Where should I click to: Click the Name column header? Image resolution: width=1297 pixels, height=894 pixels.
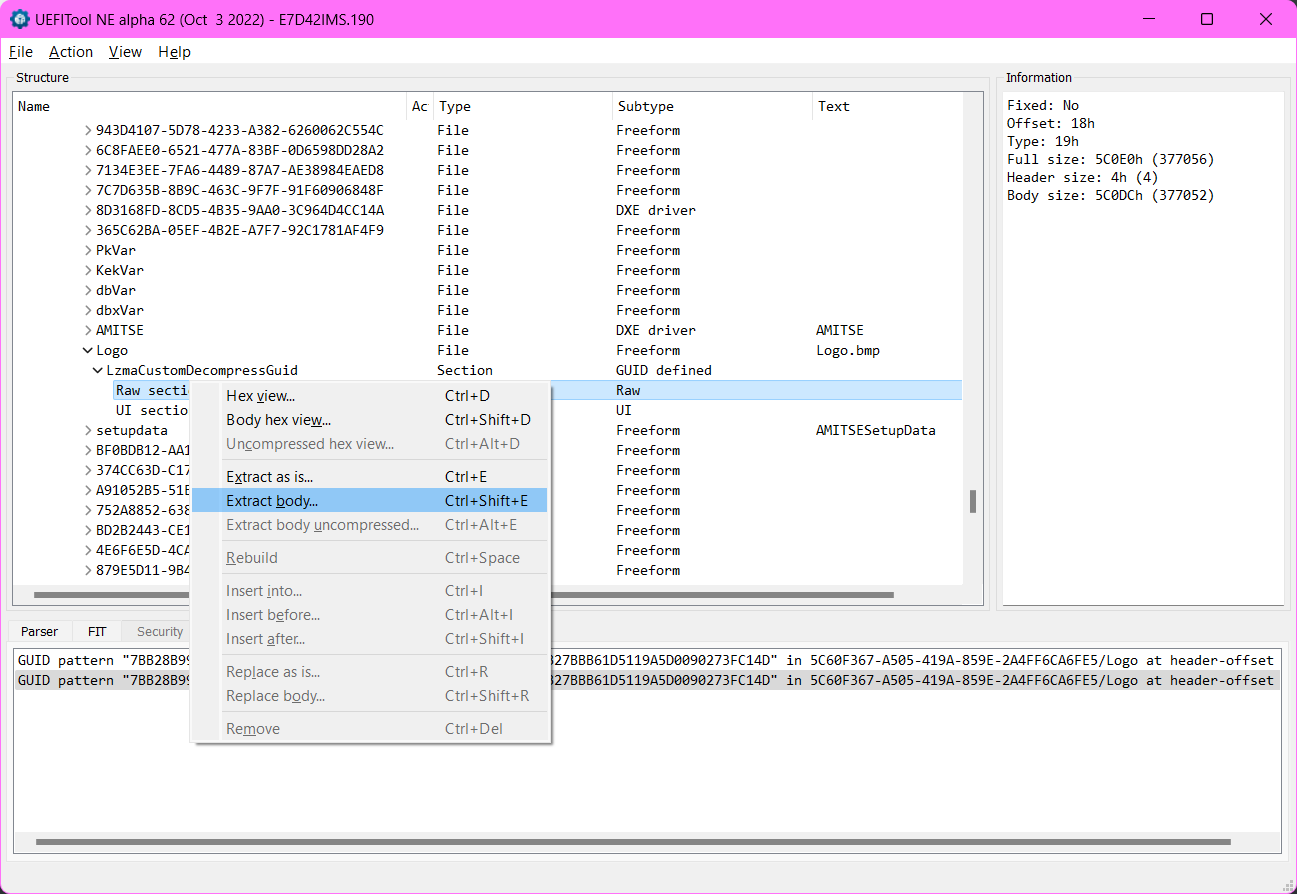point(34,106)
